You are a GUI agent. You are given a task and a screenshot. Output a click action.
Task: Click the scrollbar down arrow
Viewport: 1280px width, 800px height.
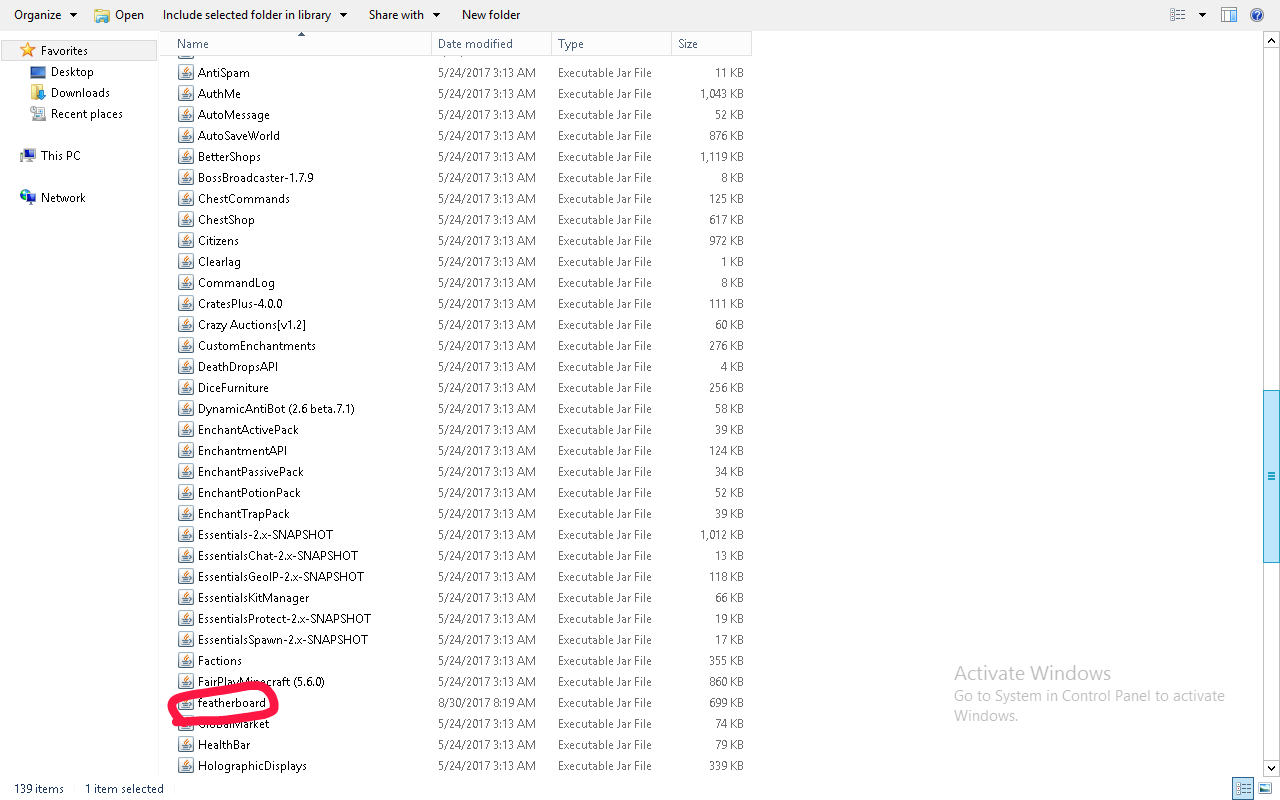point(1272,768)
